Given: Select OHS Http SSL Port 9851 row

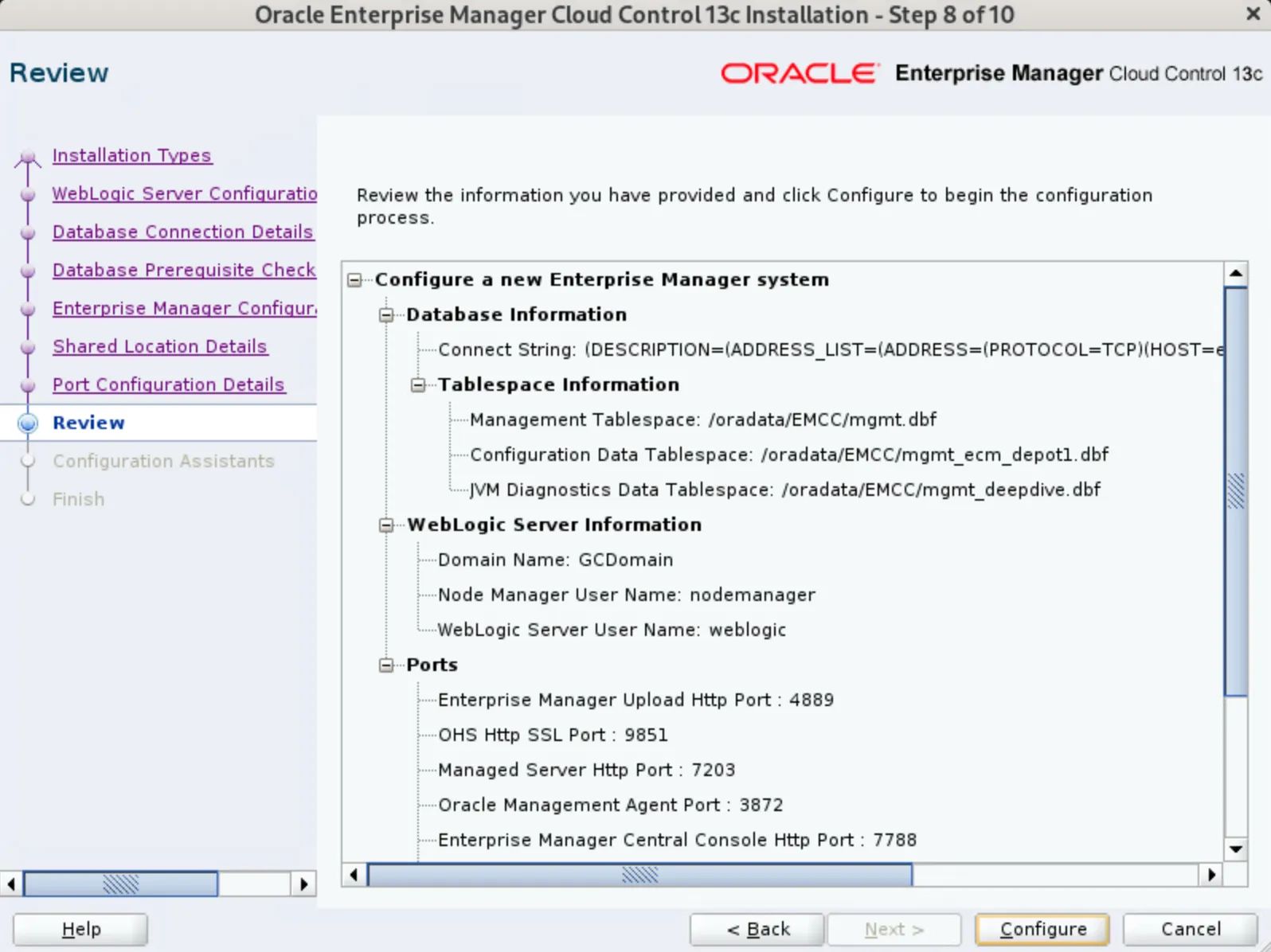Looking at the screenshot, I should pos(553,735).
